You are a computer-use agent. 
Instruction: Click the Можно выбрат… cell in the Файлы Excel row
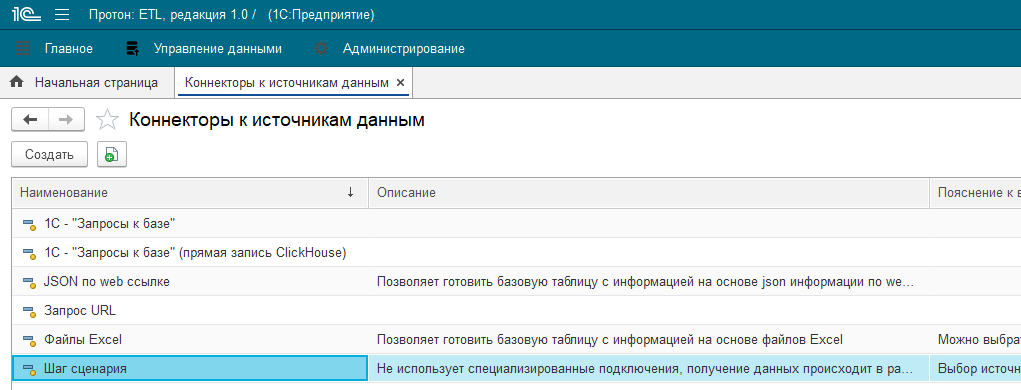[975, 339]
